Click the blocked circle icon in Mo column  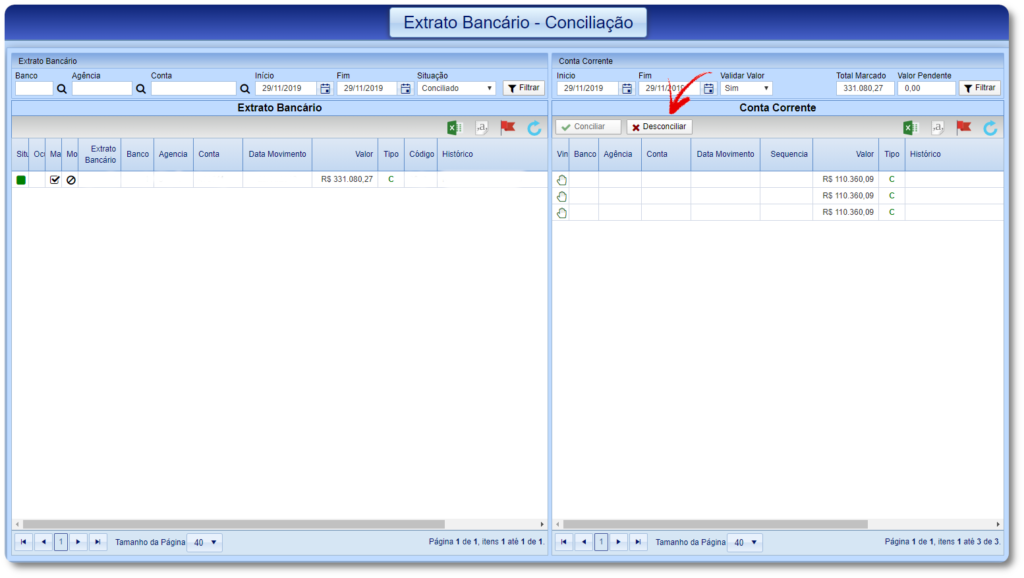coord(71,180)
